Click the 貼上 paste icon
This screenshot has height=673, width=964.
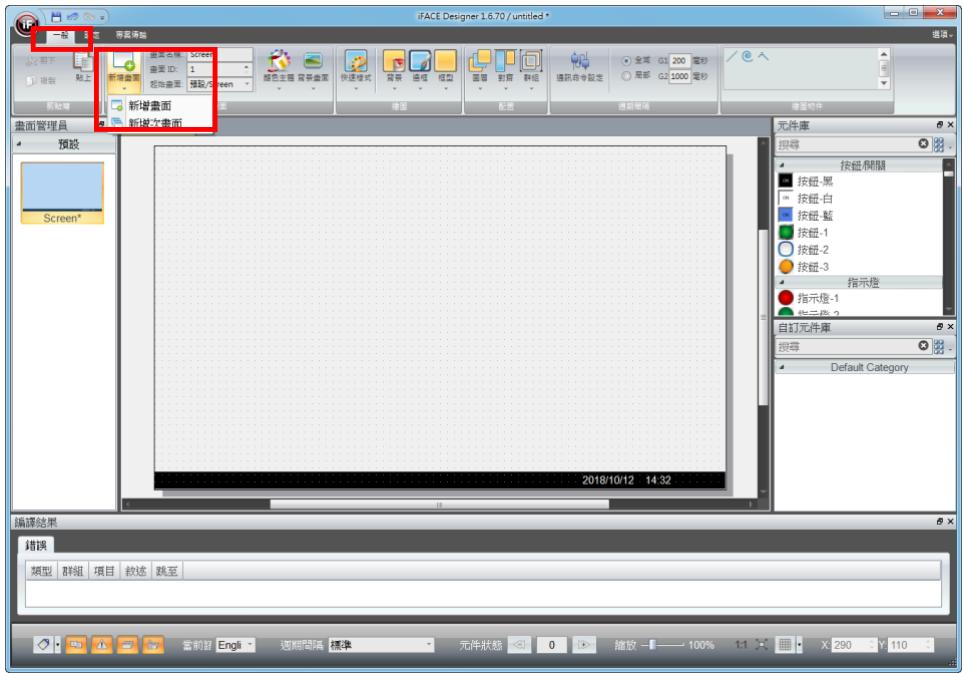click(82, 67)
